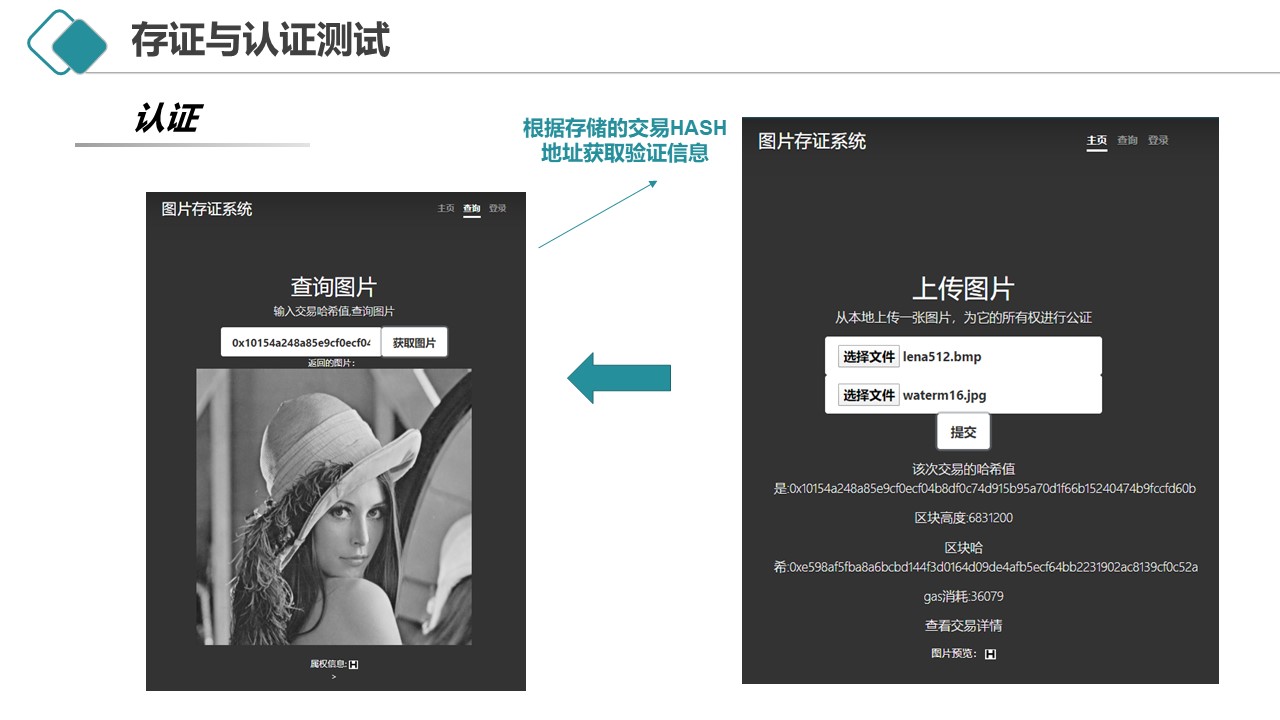Click 选择文件 button next to waterm16.jpg
This screenshot has height=720, width=1280.
click(x=868, y=395)
